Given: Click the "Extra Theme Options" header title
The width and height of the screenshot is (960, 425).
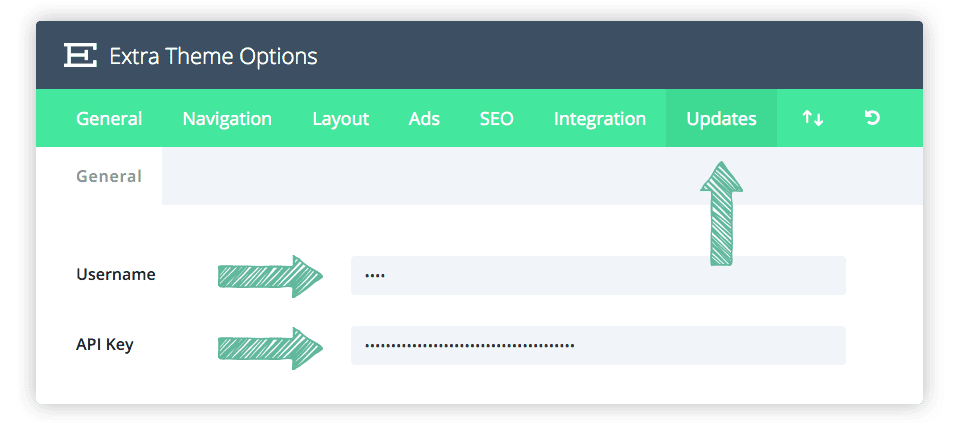Looking at the screenshot, I should (213, 56).
